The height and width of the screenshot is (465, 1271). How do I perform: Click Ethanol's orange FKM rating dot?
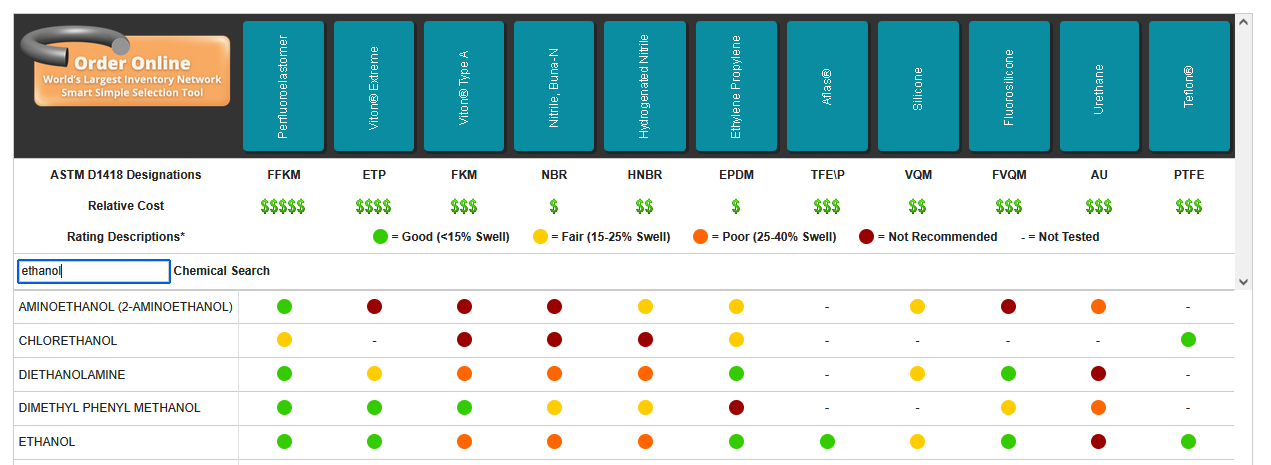[464, 441]
